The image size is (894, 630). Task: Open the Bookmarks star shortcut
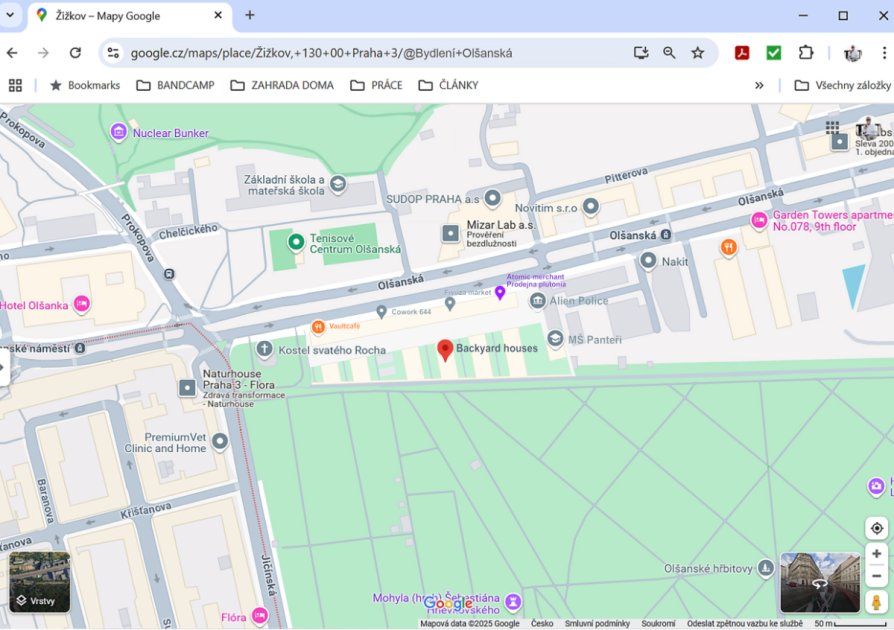(x=85, y=86)
